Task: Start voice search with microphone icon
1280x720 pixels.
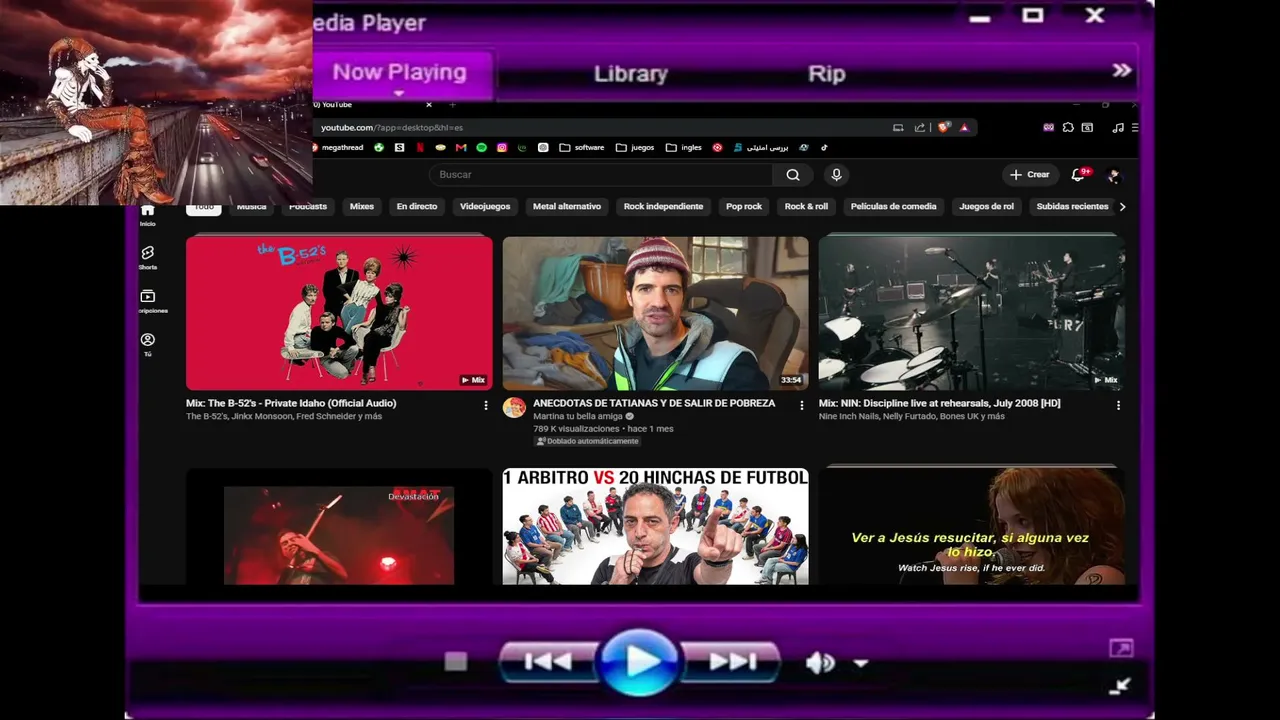Action: 837,175
